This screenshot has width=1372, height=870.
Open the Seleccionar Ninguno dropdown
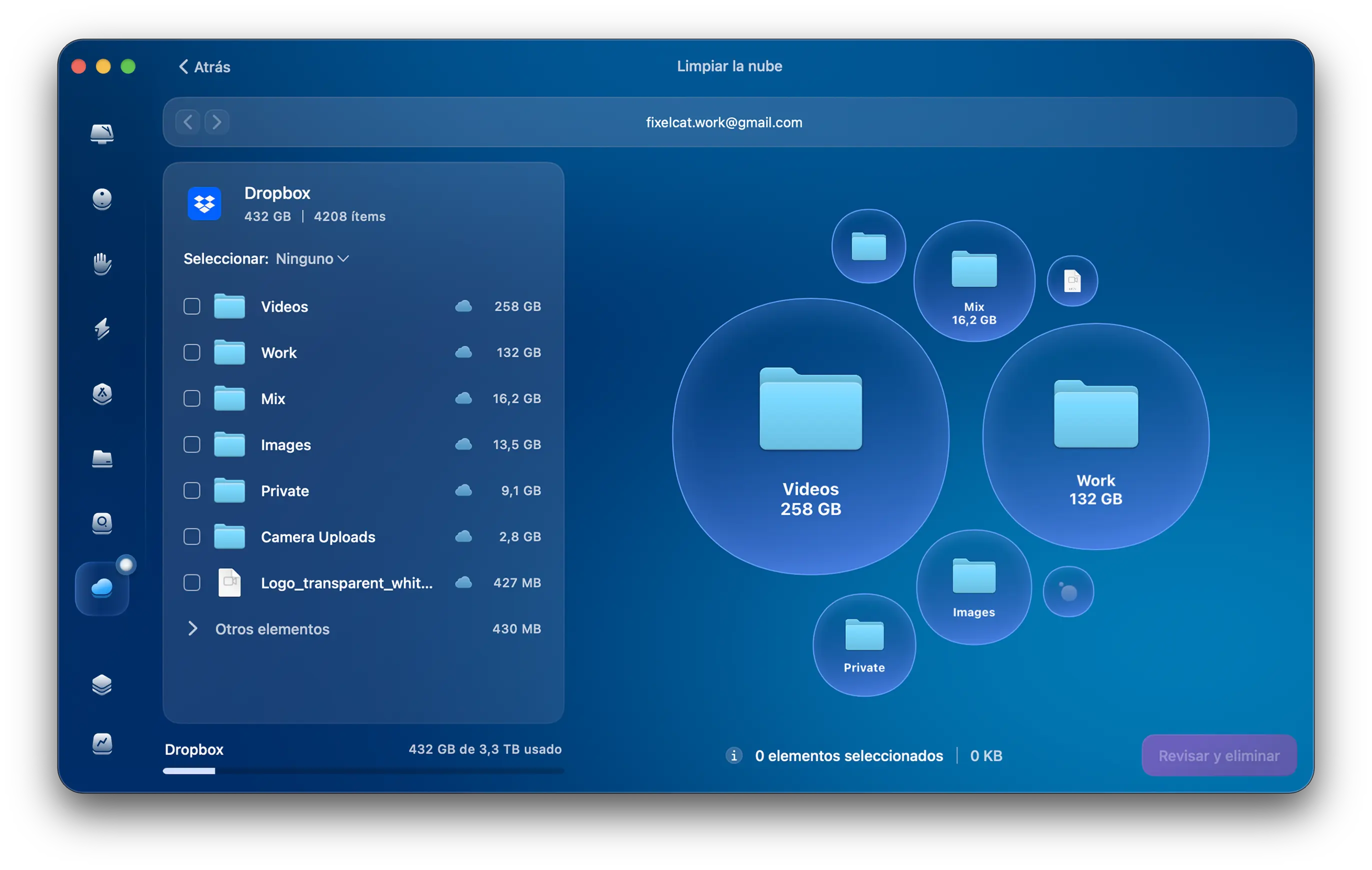click(x=312, y=258)
